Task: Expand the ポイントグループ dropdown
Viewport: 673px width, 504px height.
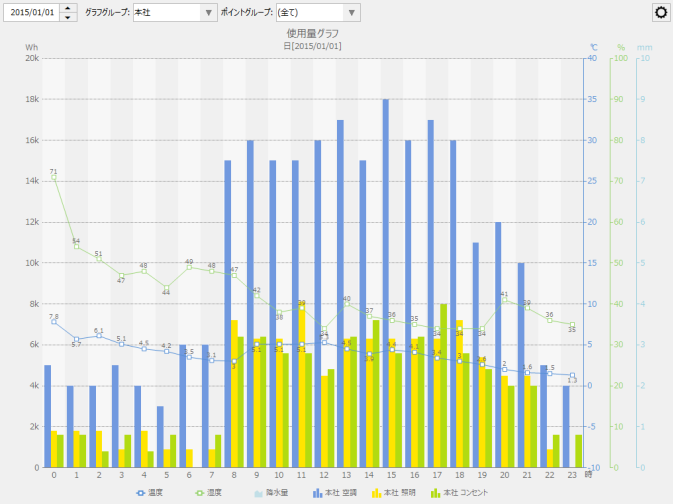Action: tap(350, 13)
